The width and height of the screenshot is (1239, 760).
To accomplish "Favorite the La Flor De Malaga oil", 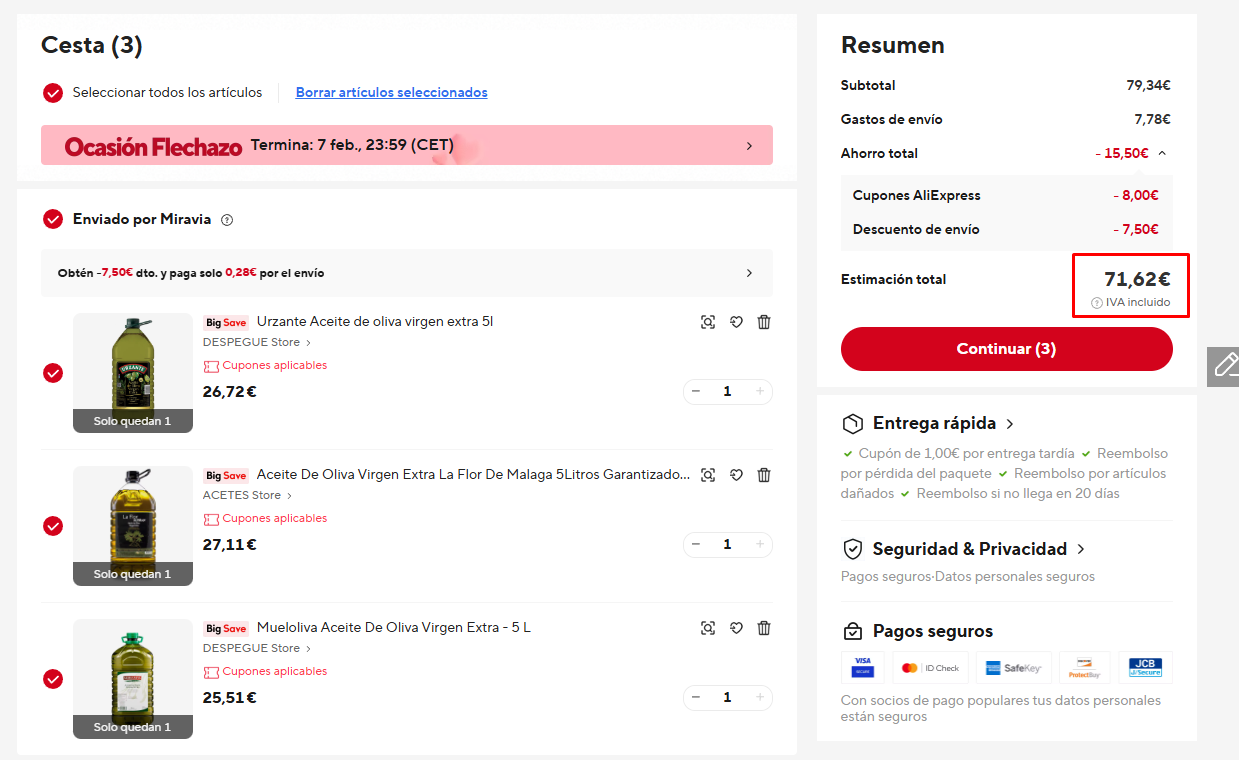I will [x=736, y=475].
